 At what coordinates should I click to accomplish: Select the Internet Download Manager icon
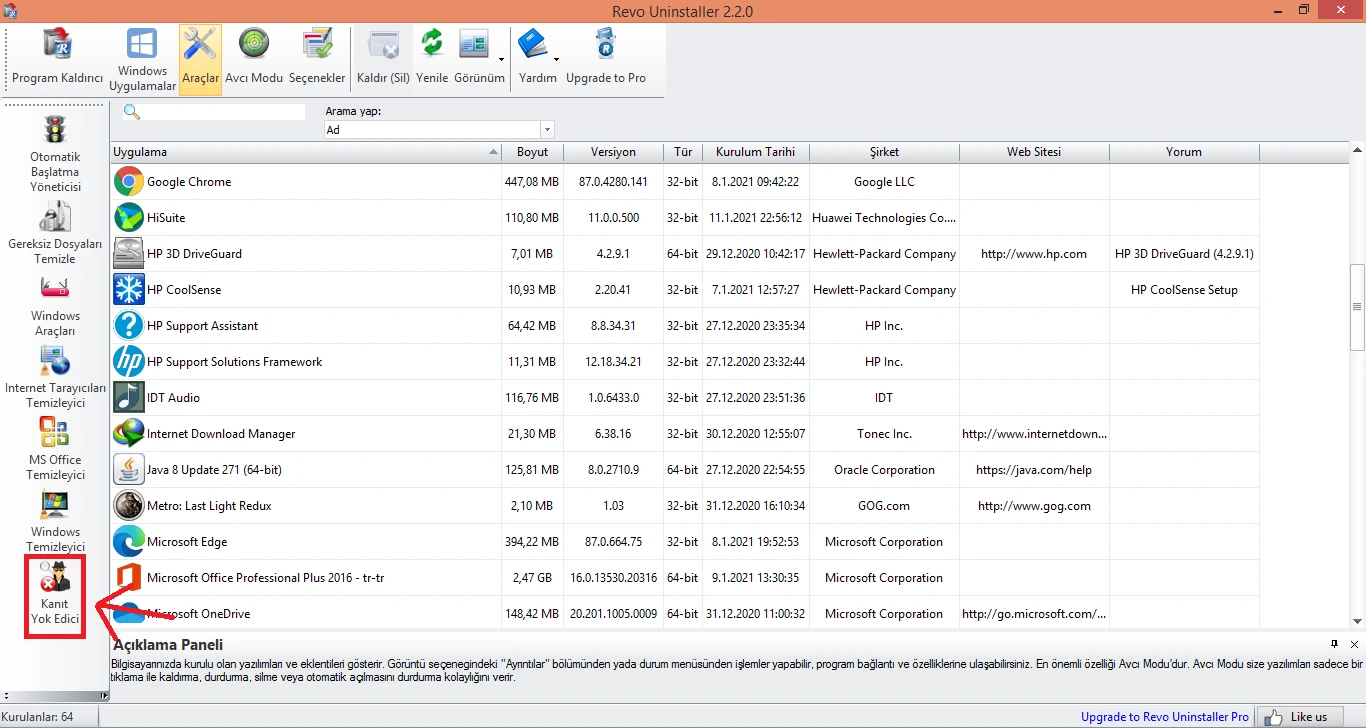point(129,434)
